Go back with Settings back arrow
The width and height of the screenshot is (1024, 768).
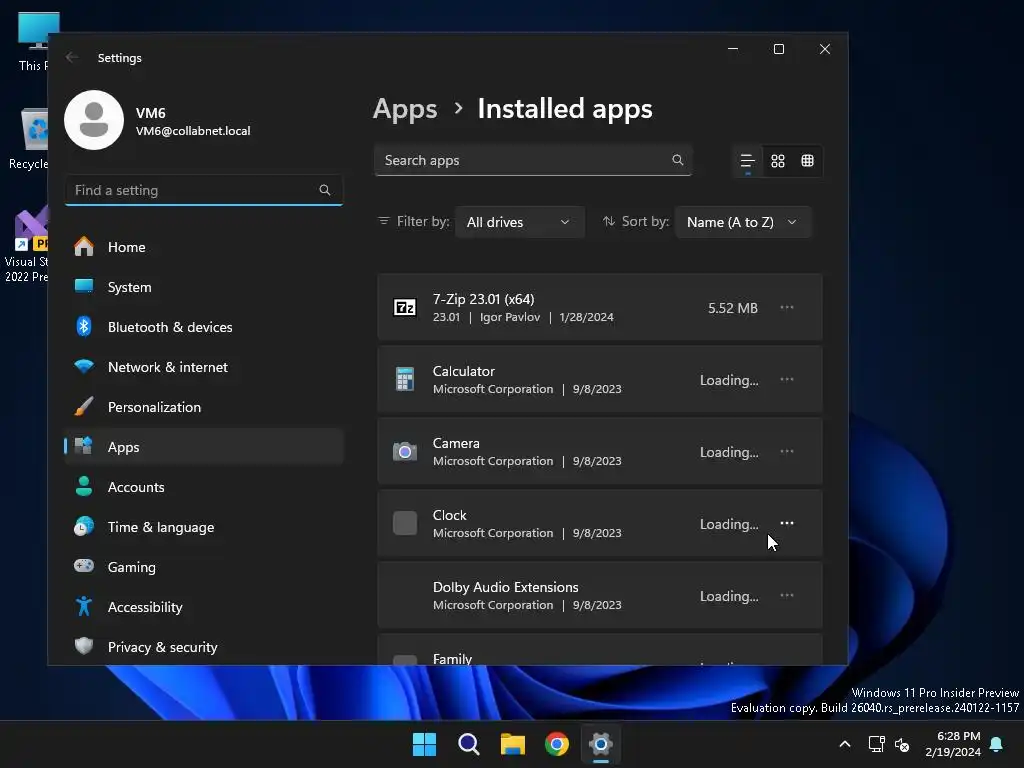pos(72,57)
